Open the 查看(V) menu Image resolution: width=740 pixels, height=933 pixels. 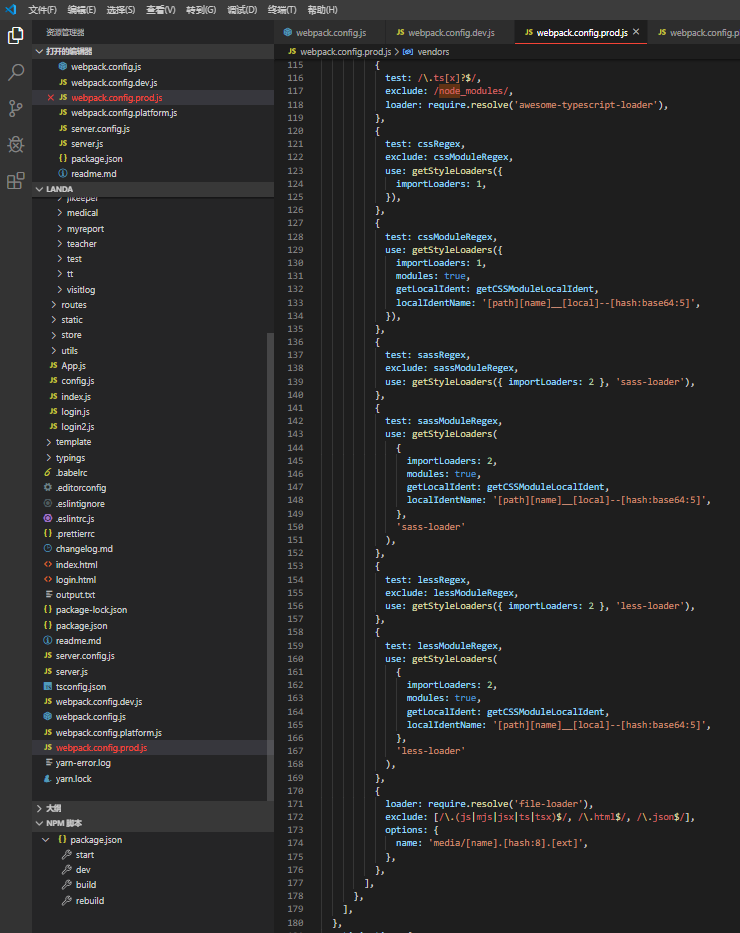coord(161,10)
